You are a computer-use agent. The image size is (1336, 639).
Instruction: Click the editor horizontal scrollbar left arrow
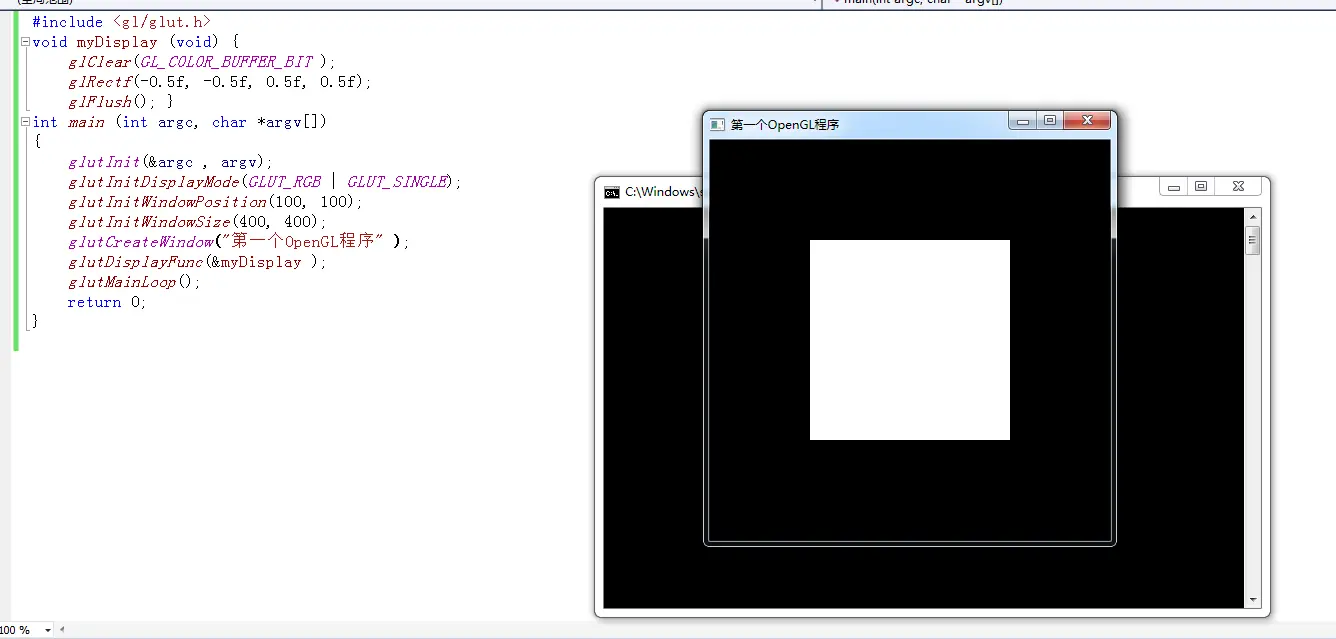tap(62, 631)
